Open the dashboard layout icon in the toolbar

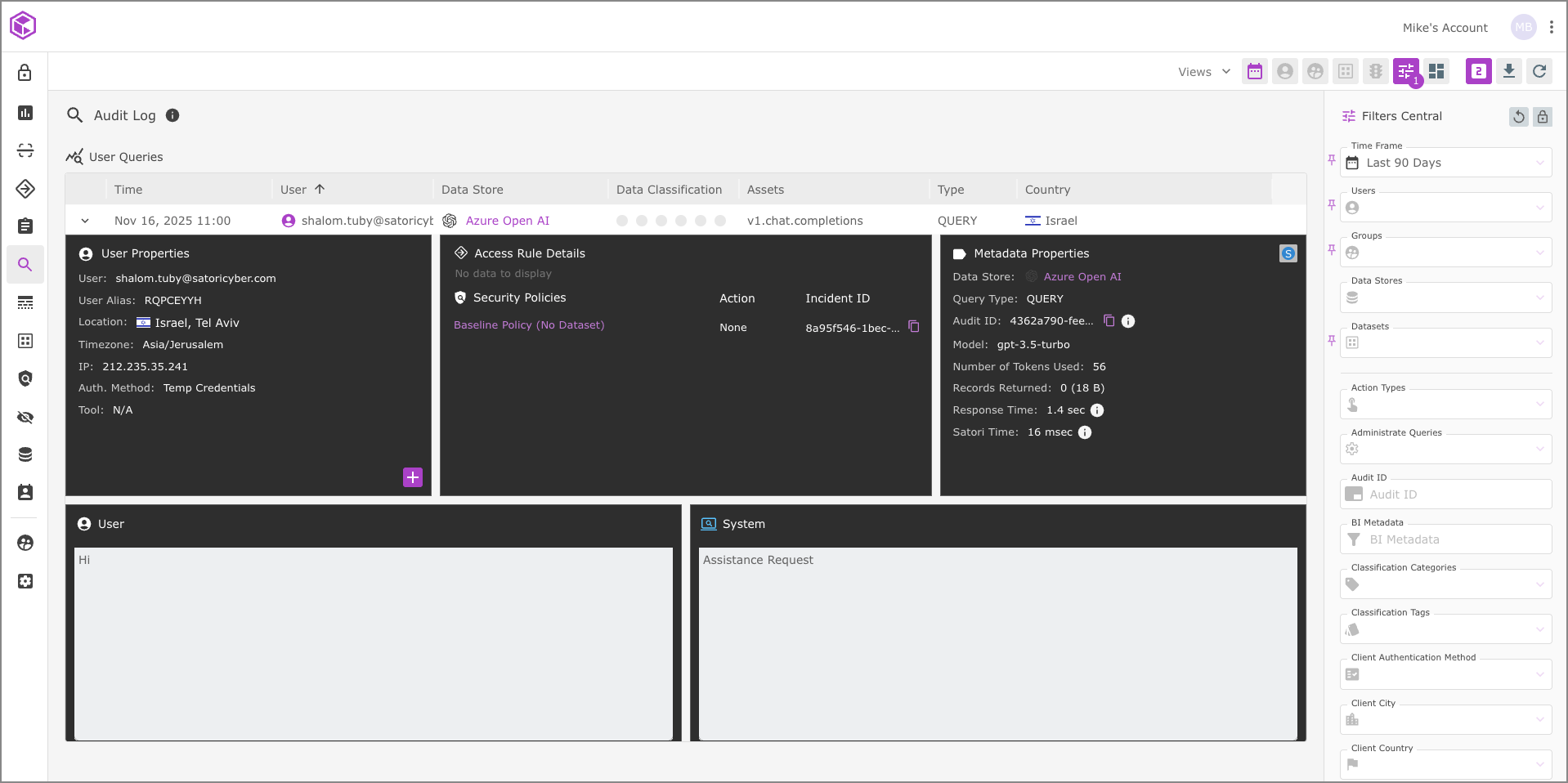tap(1436, 71)
